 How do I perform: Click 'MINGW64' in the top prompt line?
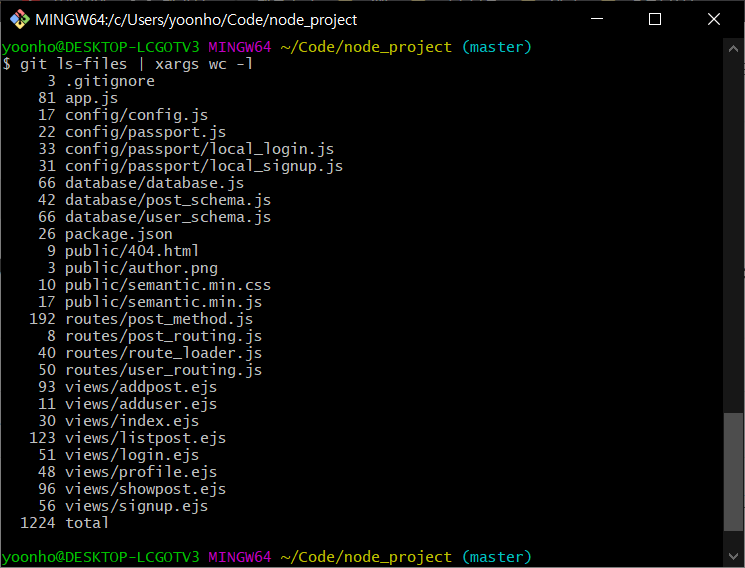point(240,47)
